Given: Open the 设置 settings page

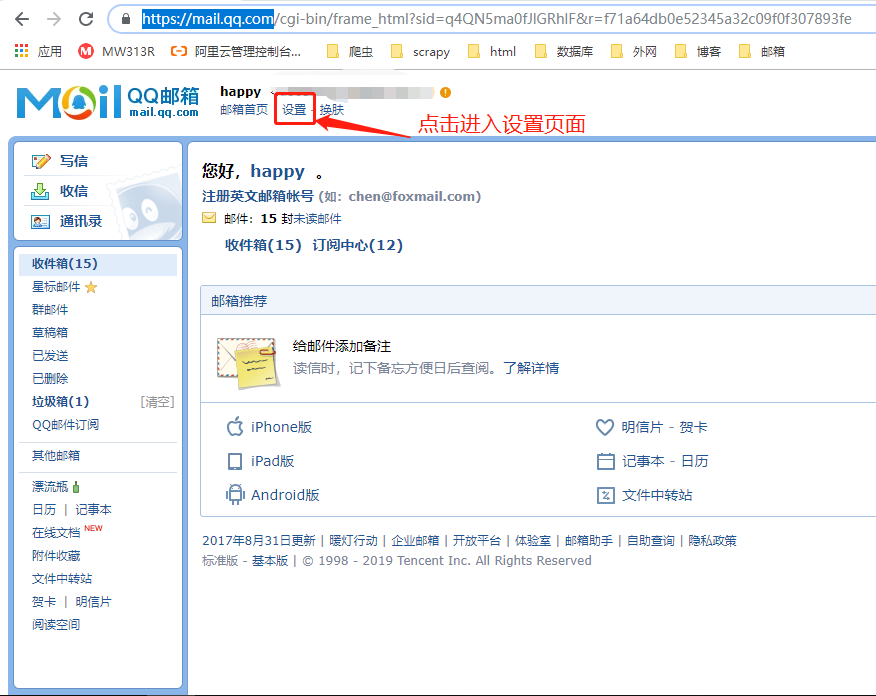Looking at the screenshot, I should (294, 109).
